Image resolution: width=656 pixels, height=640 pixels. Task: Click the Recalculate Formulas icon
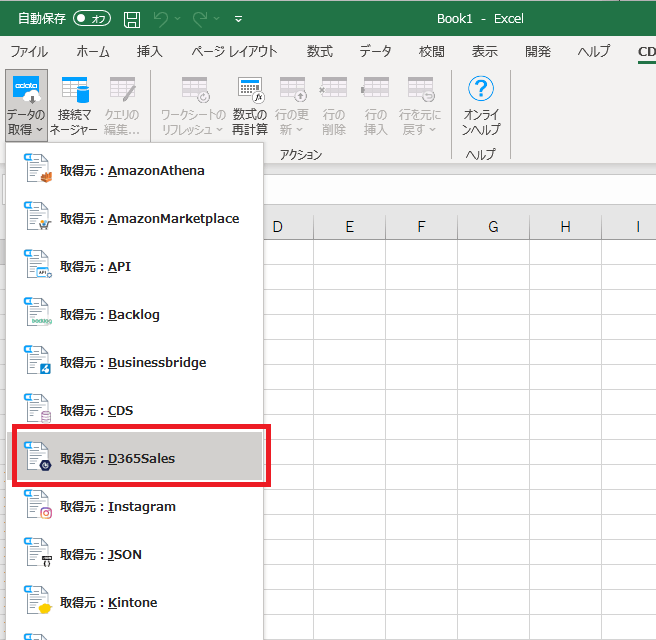[250, 106]
